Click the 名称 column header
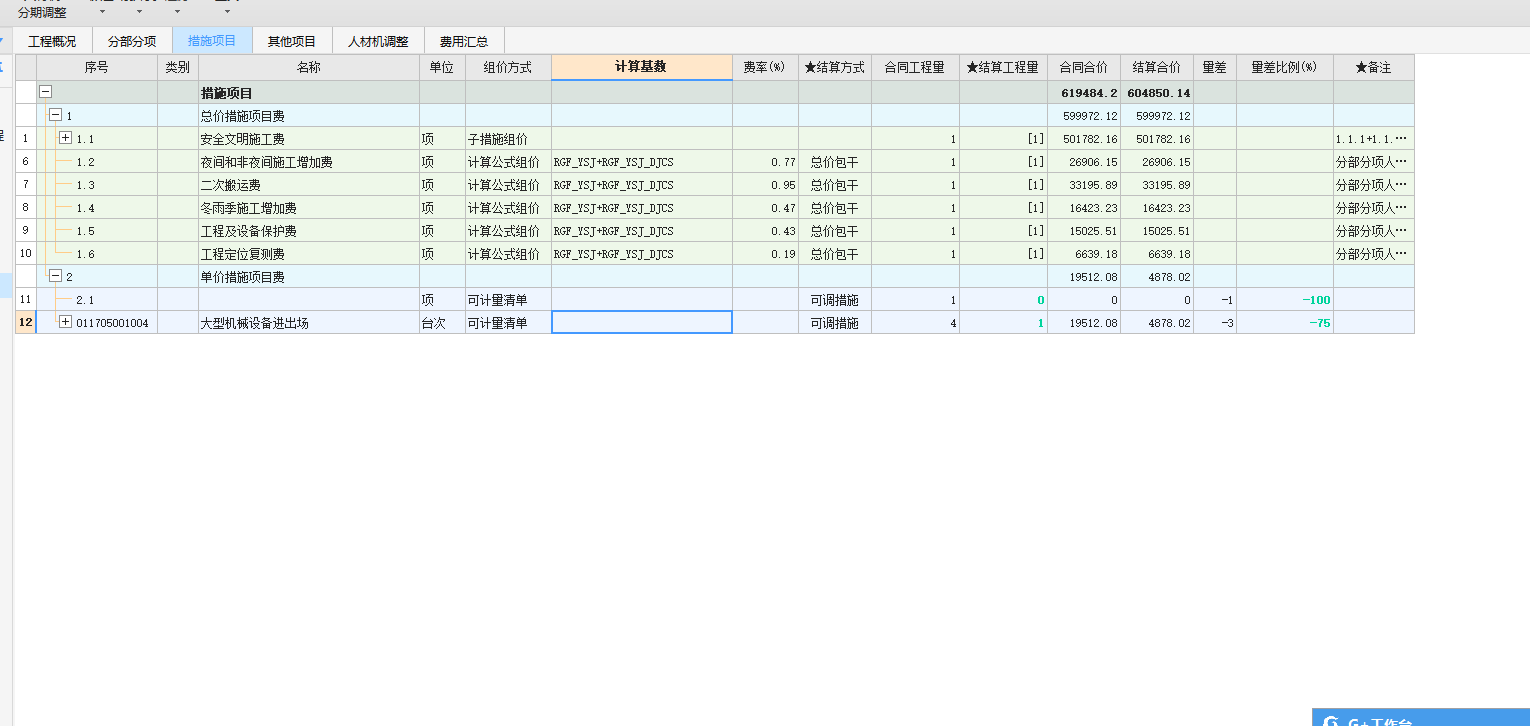This screenshot has width=1530, height=726. [x=309, y=67]
